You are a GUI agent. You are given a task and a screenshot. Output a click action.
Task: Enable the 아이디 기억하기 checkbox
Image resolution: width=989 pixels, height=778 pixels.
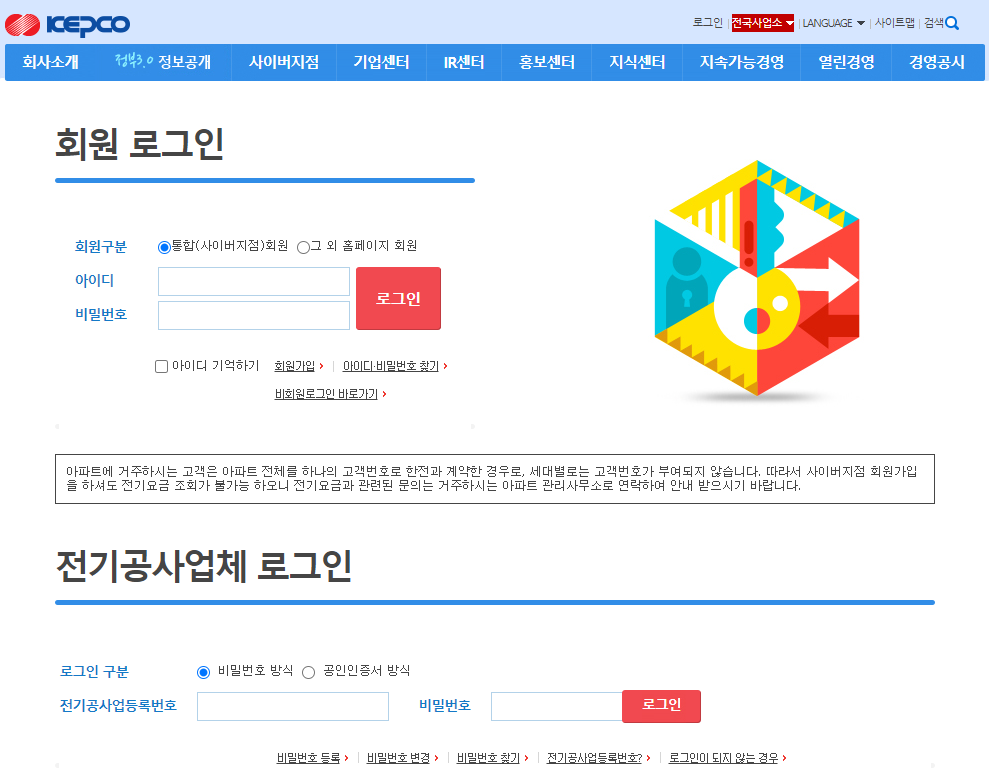click(160, 366)
